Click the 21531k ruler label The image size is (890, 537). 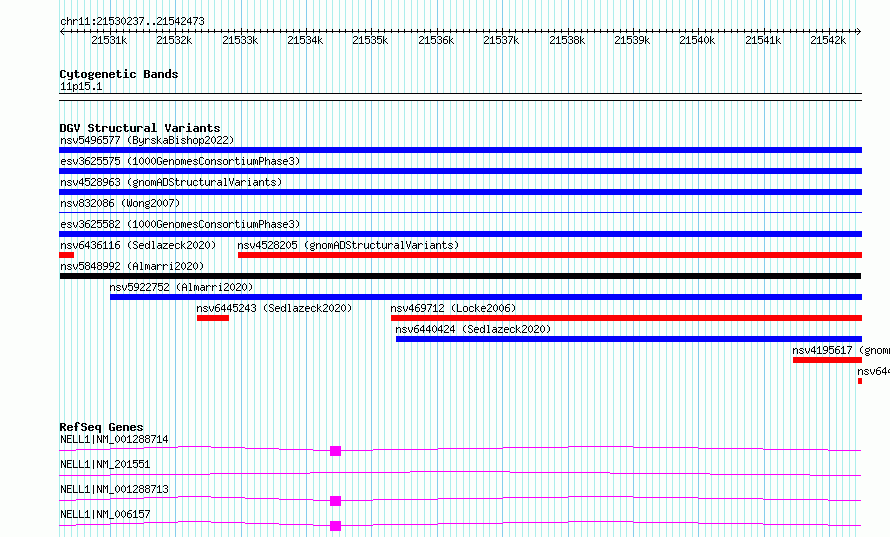tap(109, 40)
